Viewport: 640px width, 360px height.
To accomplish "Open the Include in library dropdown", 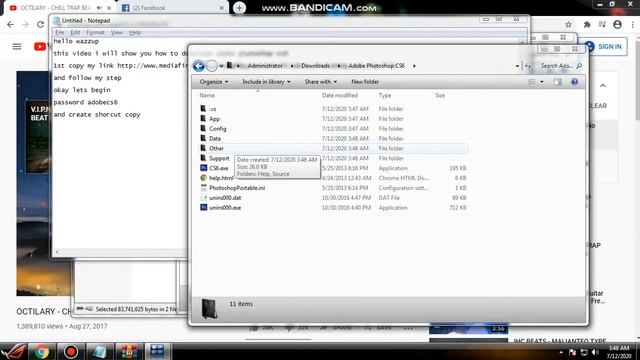I will [266, 82].
